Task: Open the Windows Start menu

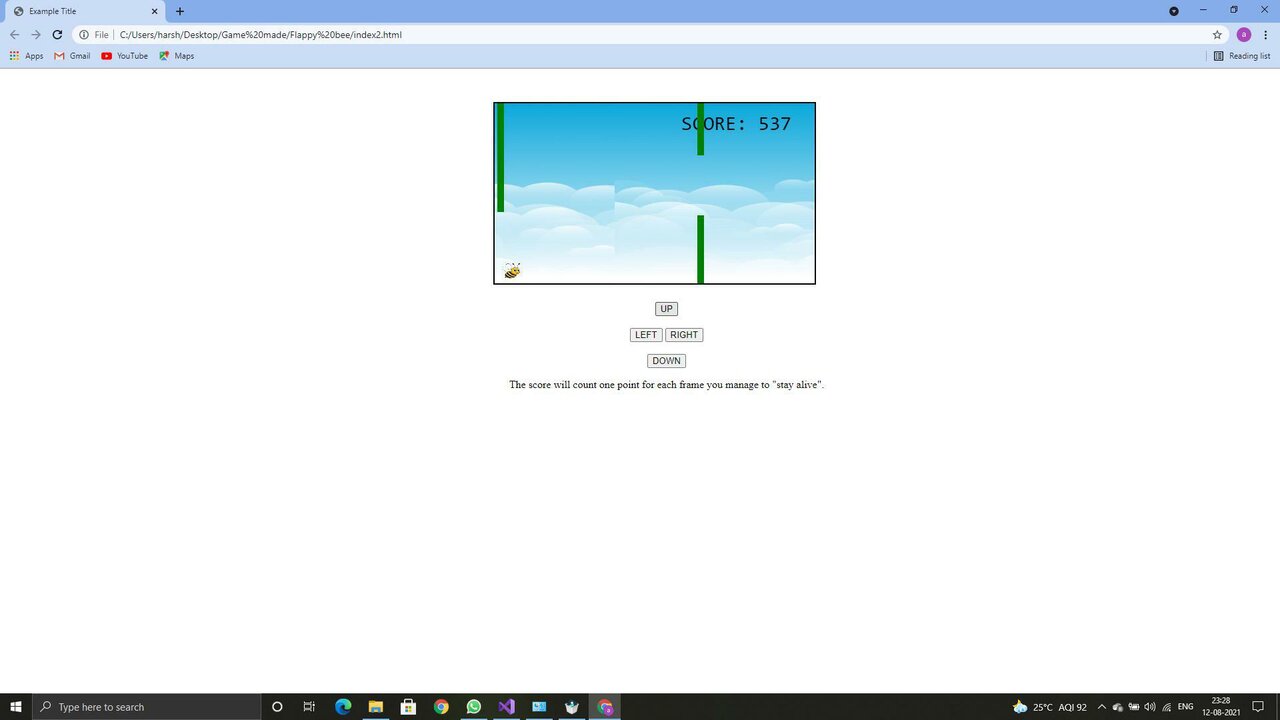Action: click(x=16, y=707)
